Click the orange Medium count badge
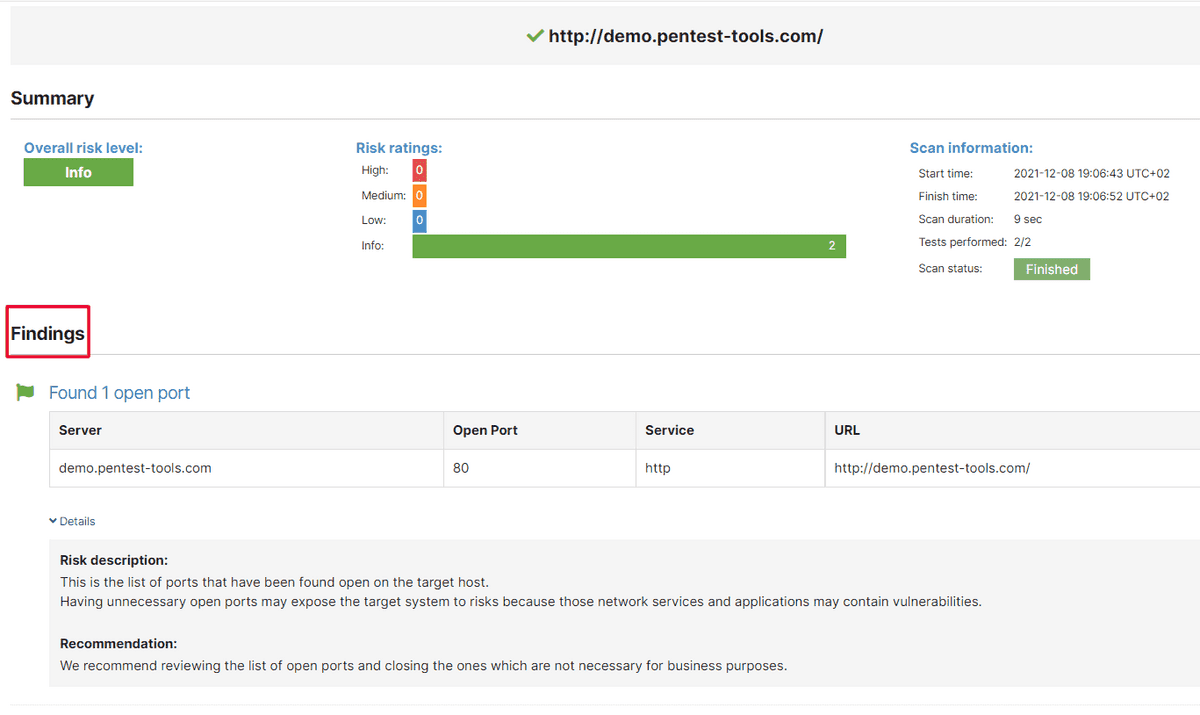Screen dimensions: 1200x715 (x=419, y=195)
